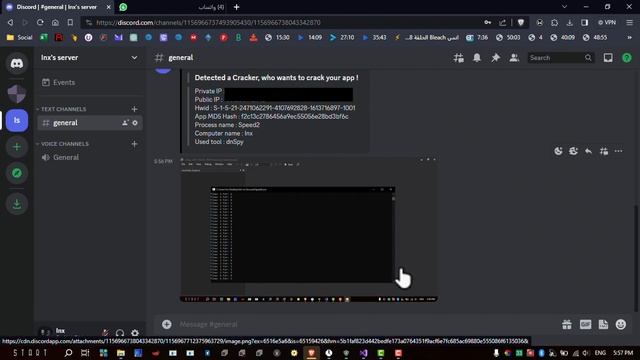Screen dimensions: 640x360
Task: Open Brave Shields icon
Action: (x=521, y=22)
